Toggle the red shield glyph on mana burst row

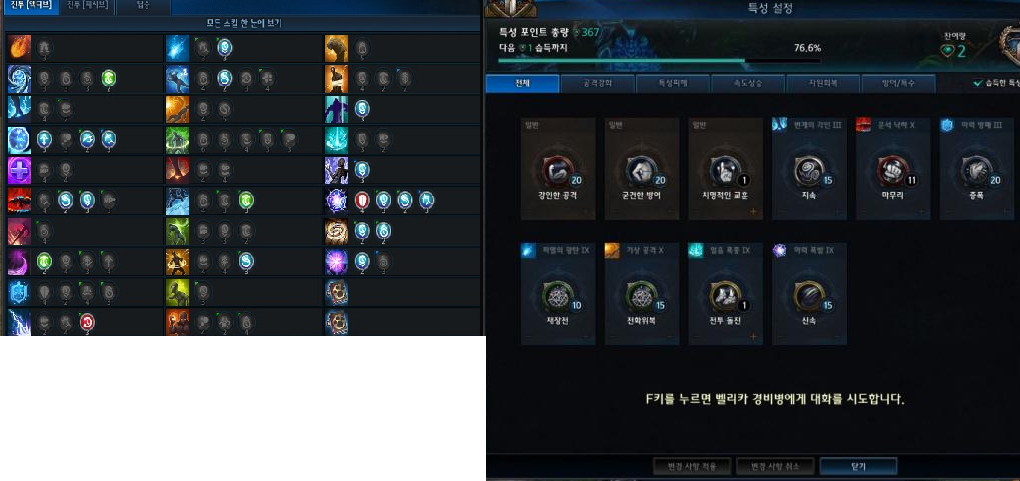pyautogui.click(x=362, y=200)
